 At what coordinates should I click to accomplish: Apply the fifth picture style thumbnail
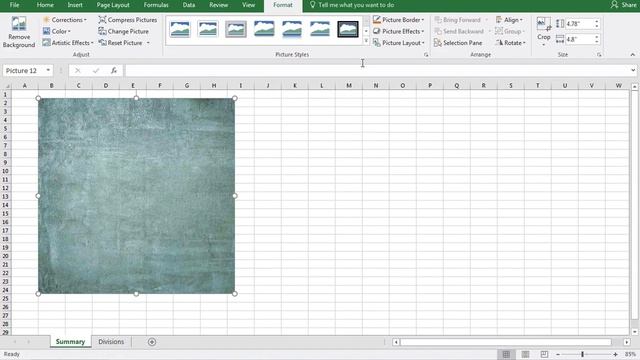tap(292, 29)
